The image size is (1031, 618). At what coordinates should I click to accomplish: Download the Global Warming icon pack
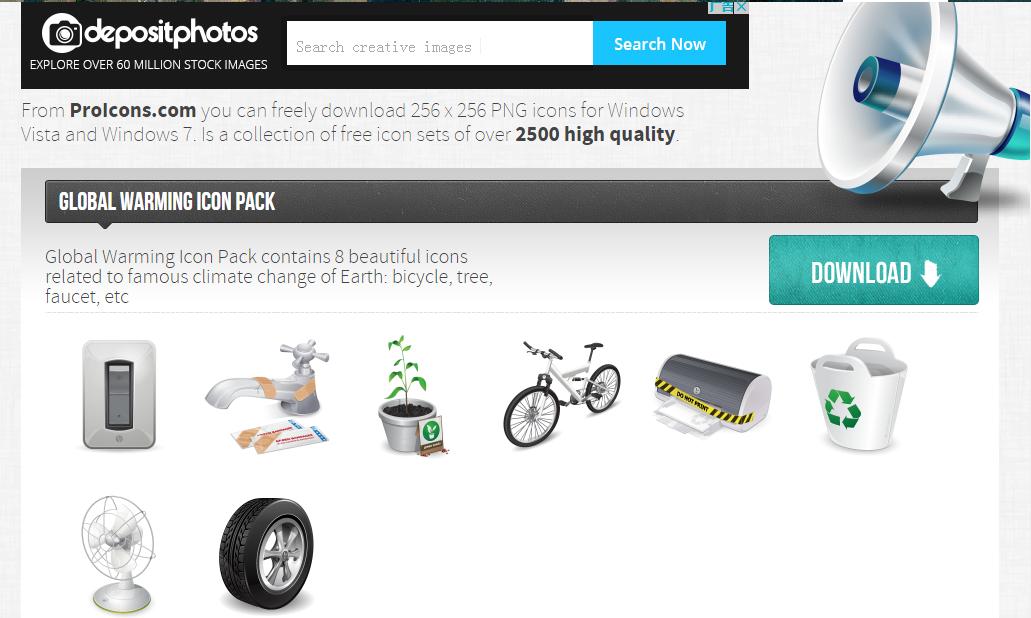pyautogui.click(x=873, y=270)
